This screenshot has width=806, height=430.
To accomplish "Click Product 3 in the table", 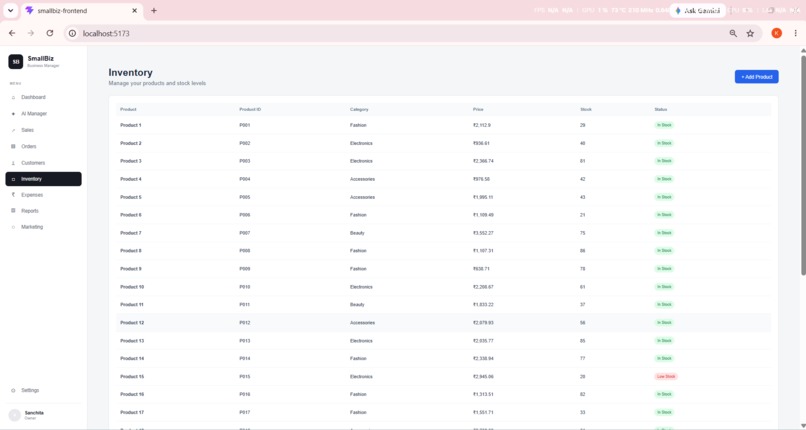I will pos(131,161).
